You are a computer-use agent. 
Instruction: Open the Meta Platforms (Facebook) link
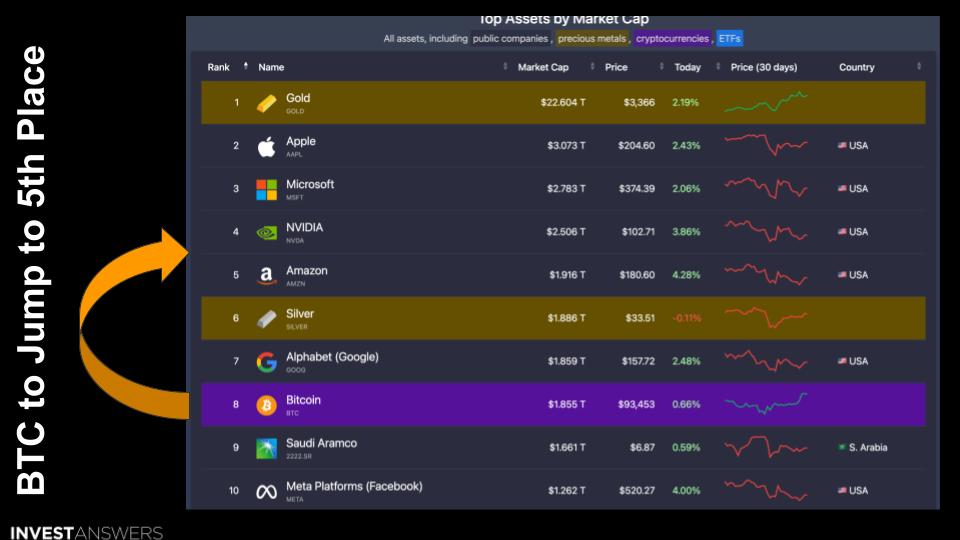[x=354, y=486]
